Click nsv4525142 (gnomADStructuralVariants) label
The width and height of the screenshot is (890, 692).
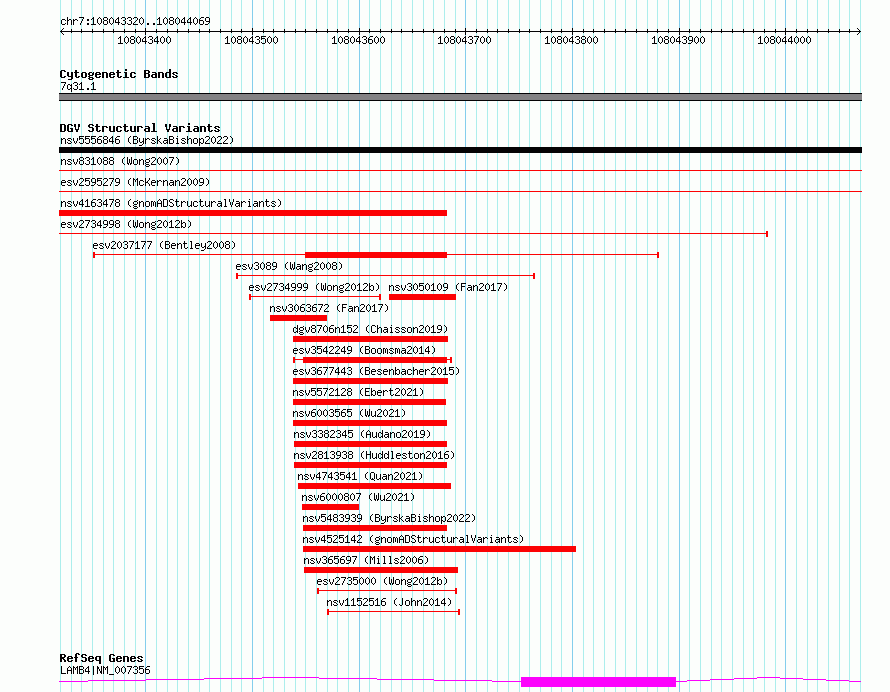click(x=413, y=539)
